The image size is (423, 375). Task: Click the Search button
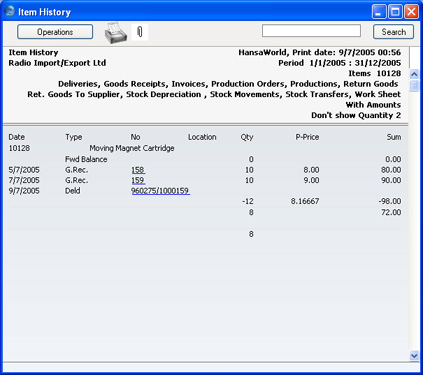(x=393, y=32)
